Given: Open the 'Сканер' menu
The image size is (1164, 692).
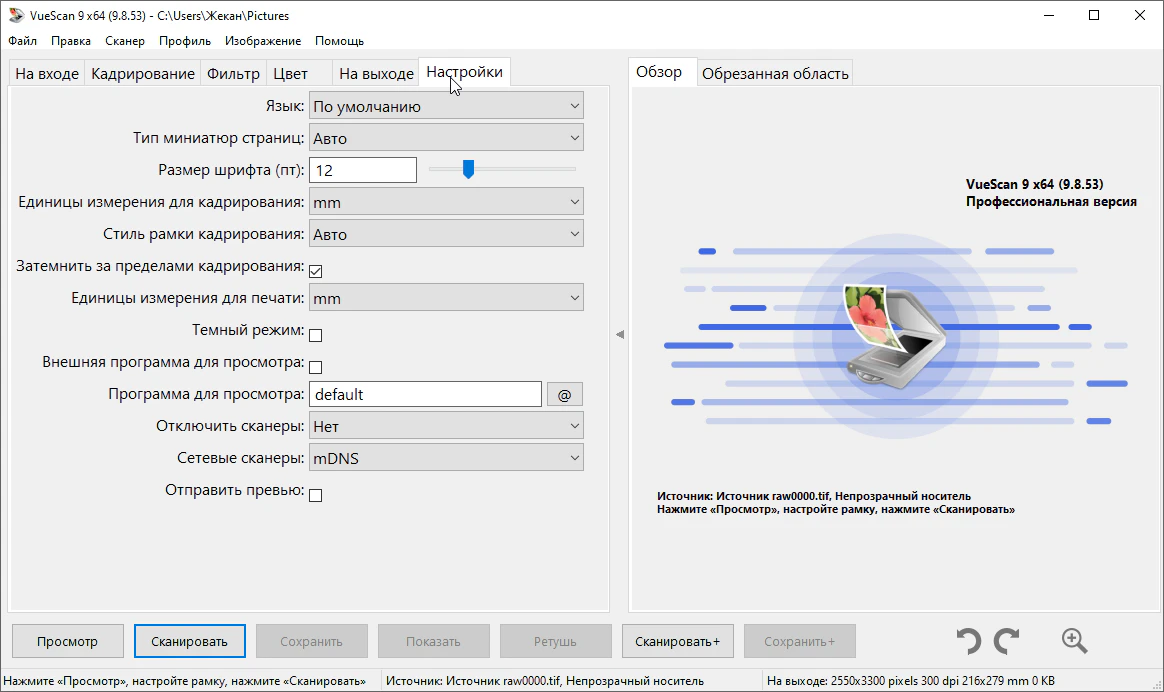Looking at the screenshot, I should [125, 41].
